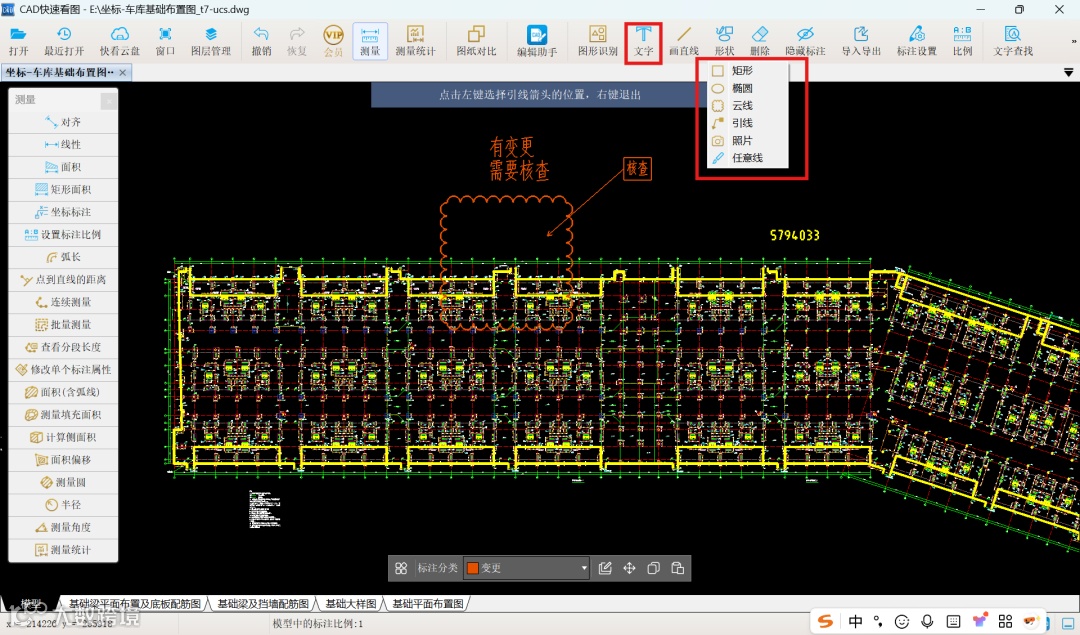Expand the tab list arrow at right

coord(1068,72)
